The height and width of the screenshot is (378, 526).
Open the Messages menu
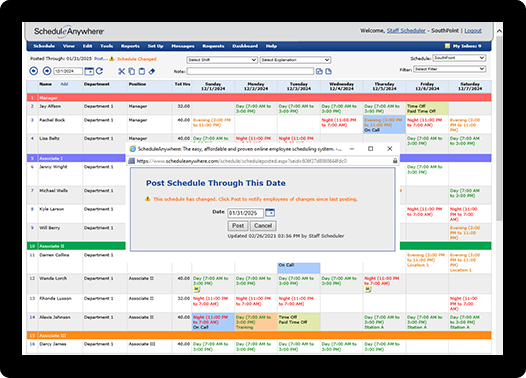pos(183,46)
